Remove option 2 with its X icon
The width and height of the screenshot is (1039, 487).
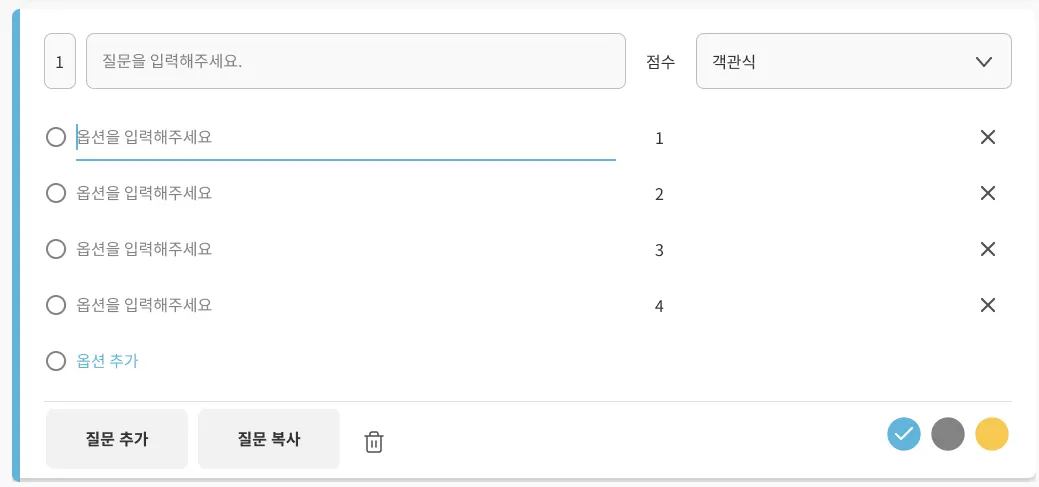point(988,194)
